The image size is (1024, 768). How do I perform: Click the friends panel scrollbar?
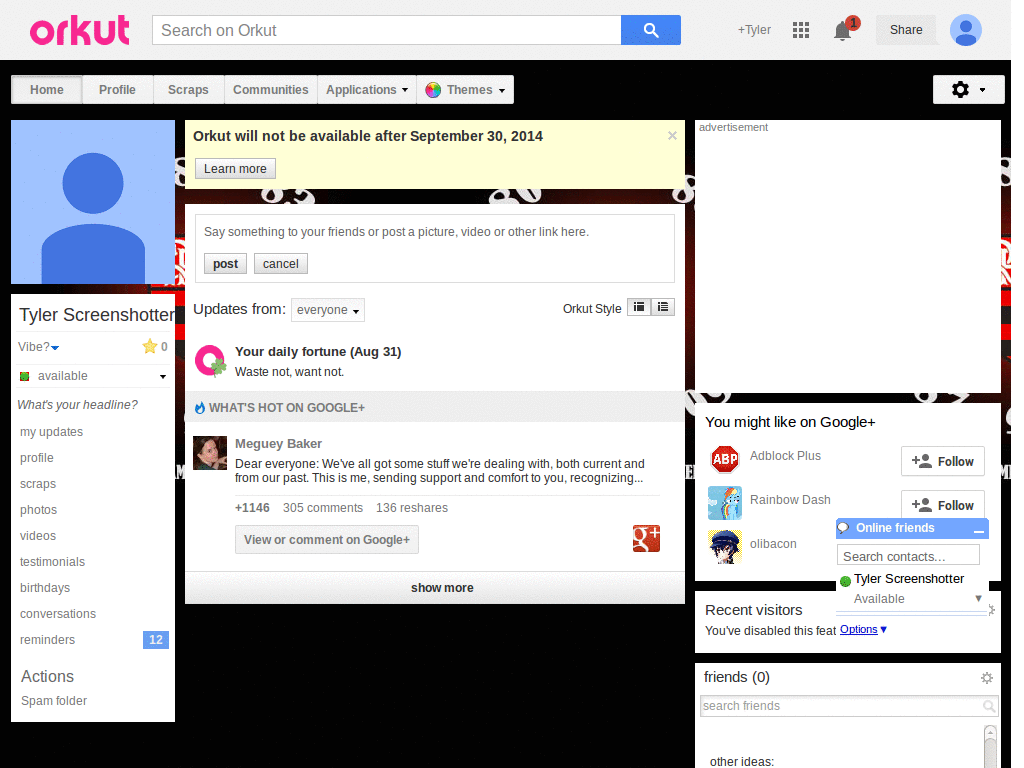[x=990, y=746]
